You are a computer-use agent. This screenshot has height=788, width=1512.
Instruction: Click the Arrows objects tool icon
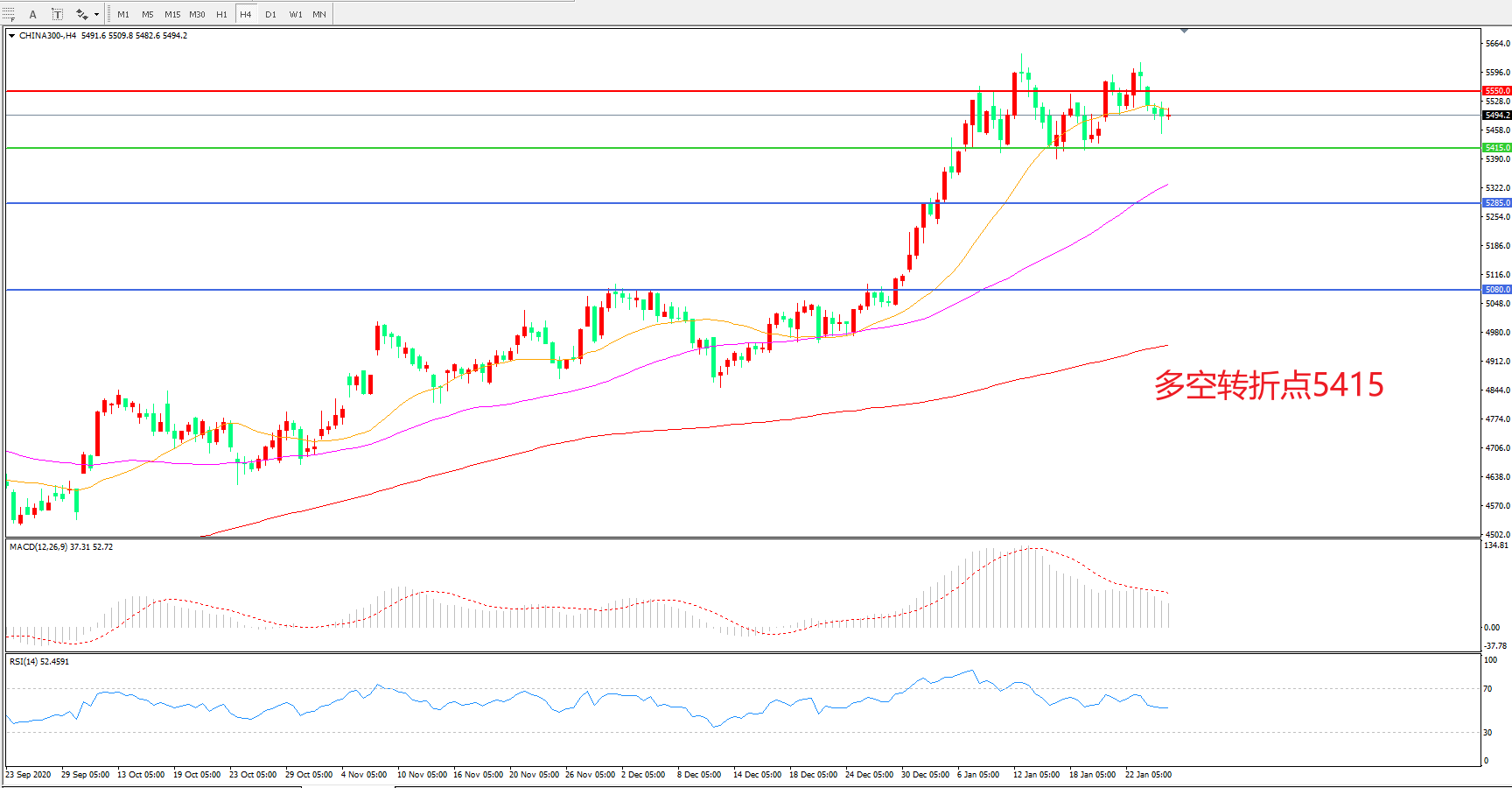(x=81, y=14)
